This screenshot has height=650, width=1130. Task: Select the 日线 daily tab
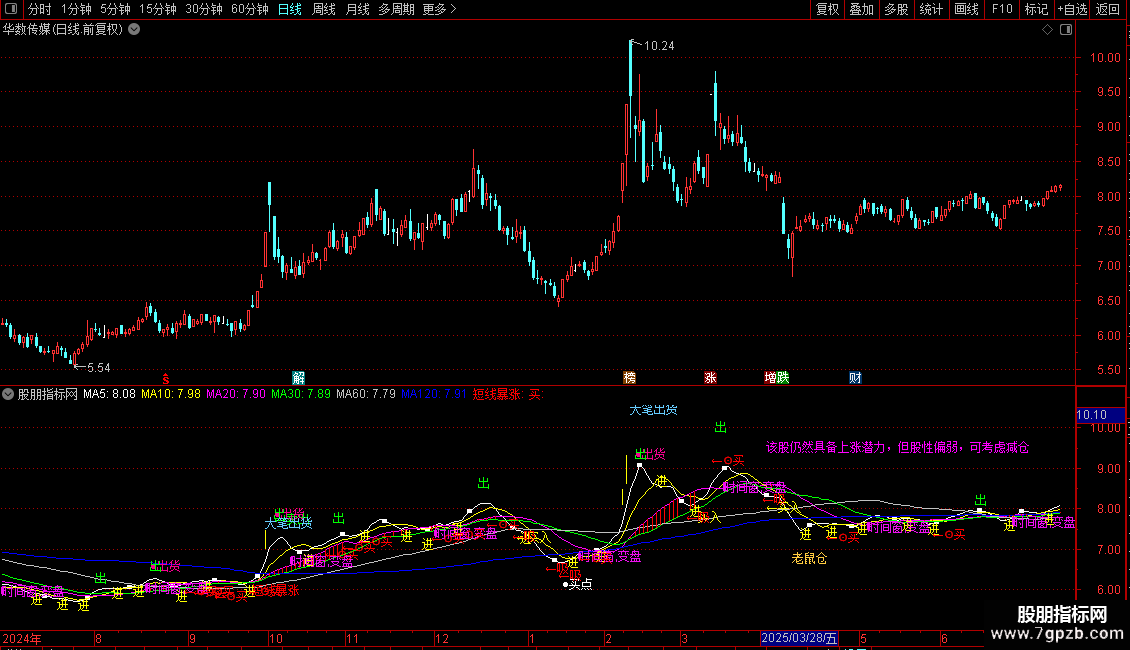click(x=290, y=9)
